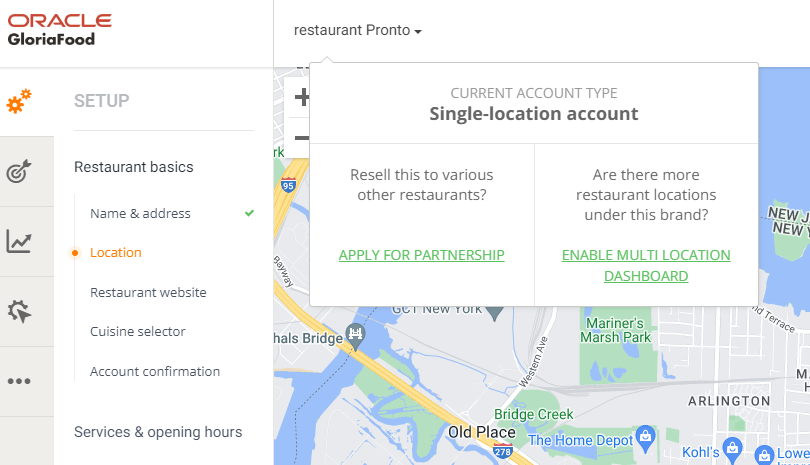The height and width of the screenshot is (465, 810).
Task: Open the three-dots more icon in sidebar
Action: (x=19, y=381)
